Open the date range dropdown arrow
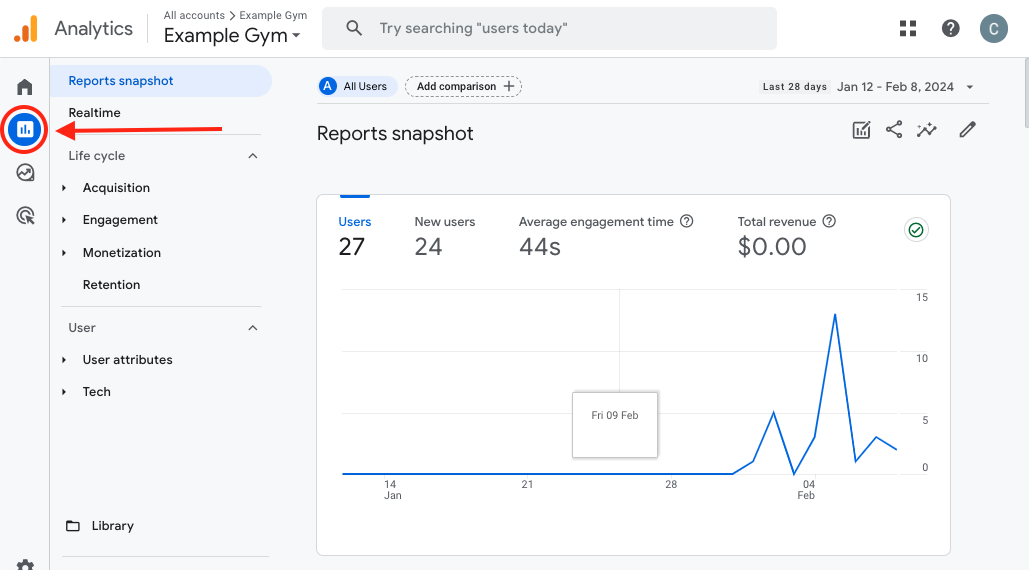Viewport: 1029px width, 570px height. click(x=969, y=87)
